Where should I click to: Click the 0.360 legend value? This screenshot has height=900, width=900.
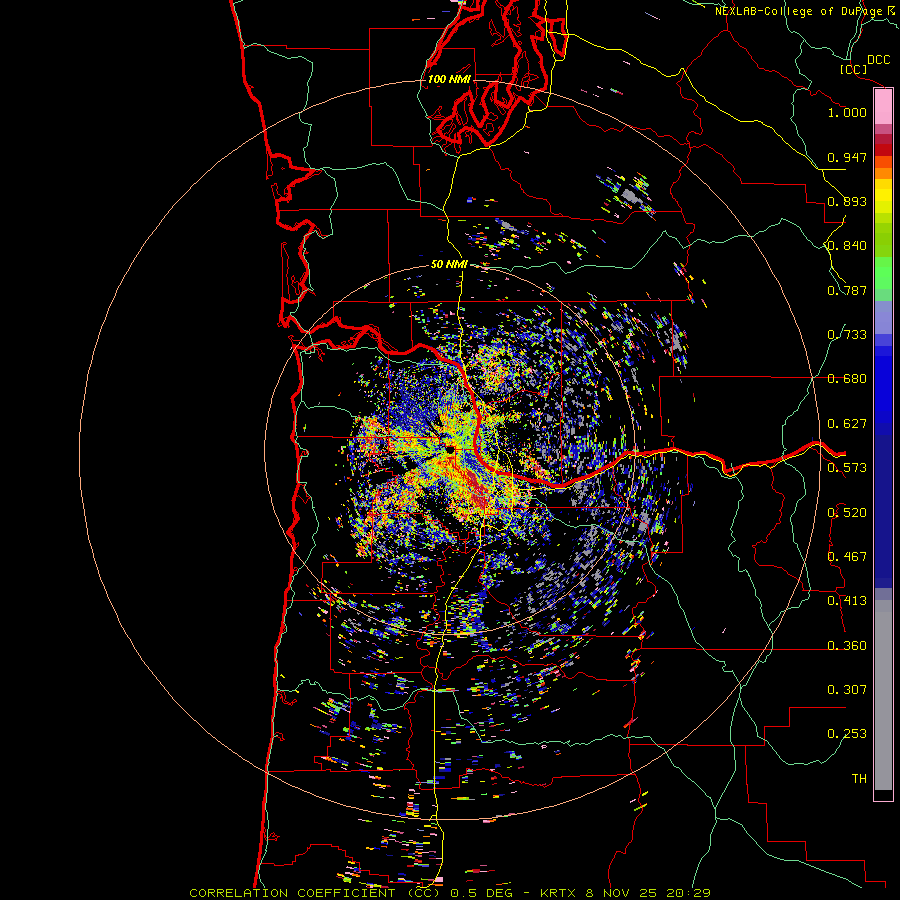click(x=847, y=646)
